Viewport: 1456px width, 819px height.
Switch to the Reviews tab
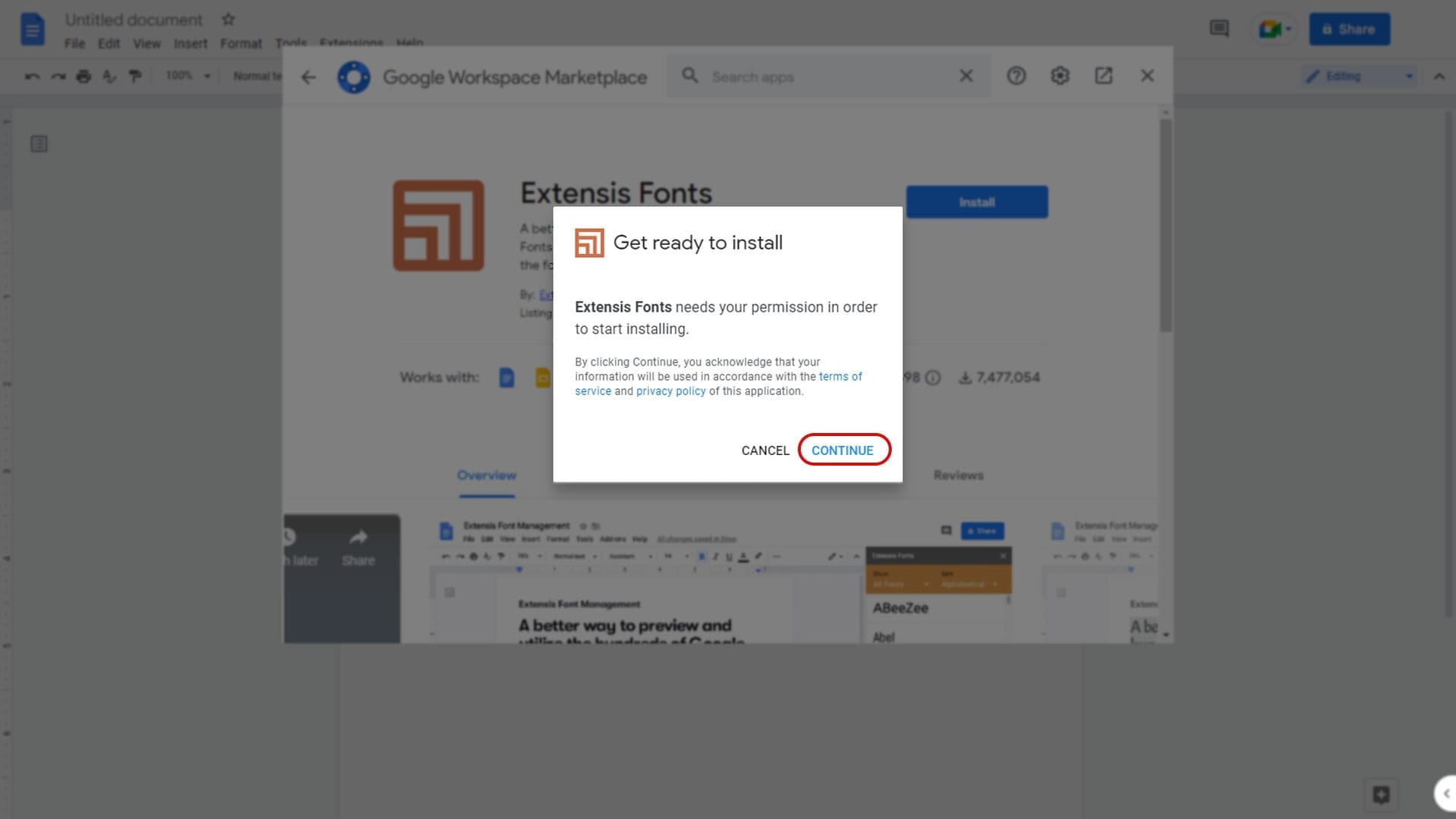pos(959,475)
